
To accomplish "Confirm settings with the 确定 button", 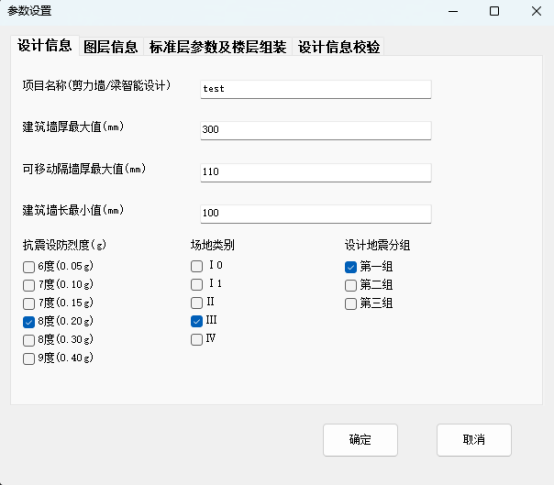I will click(x=360, y=440).
